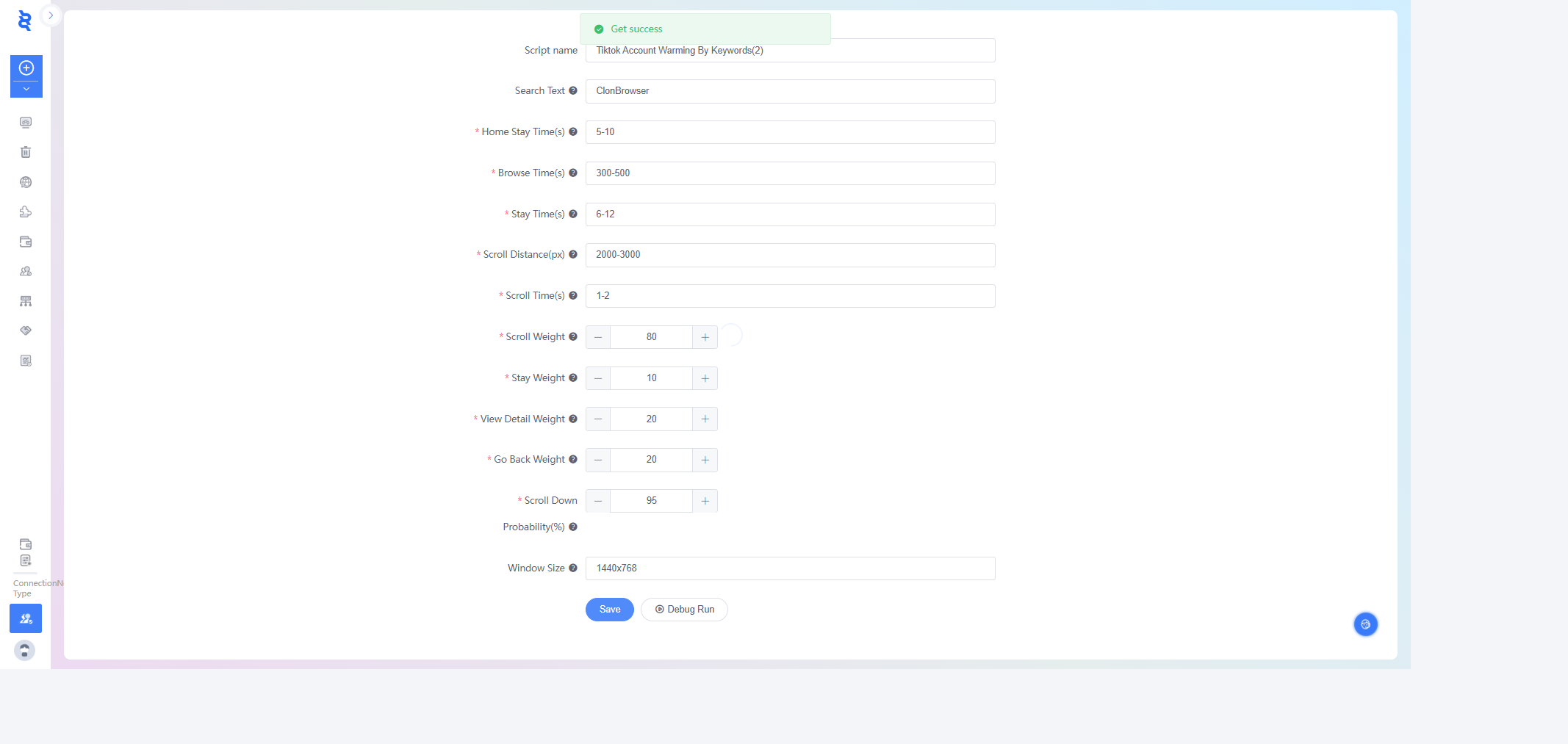Image resolution: width=1568 pixels, height=744 pixels.
Task: Click the user avatar at sidebar bottom
Action: click(x=25, y=650)
